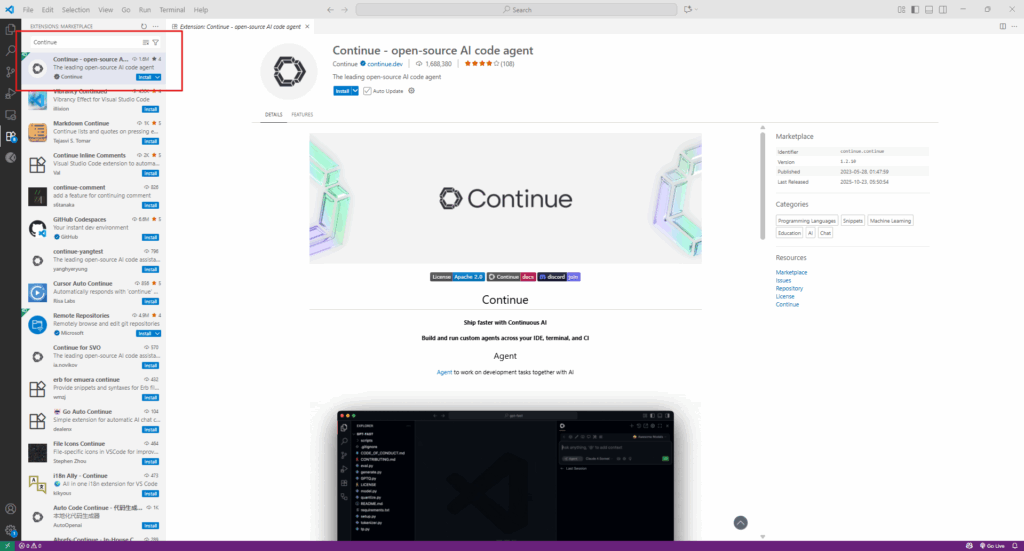Click the readme vertical scrollbar thumb
This screenshot has height=551, width=1024.
762,186
